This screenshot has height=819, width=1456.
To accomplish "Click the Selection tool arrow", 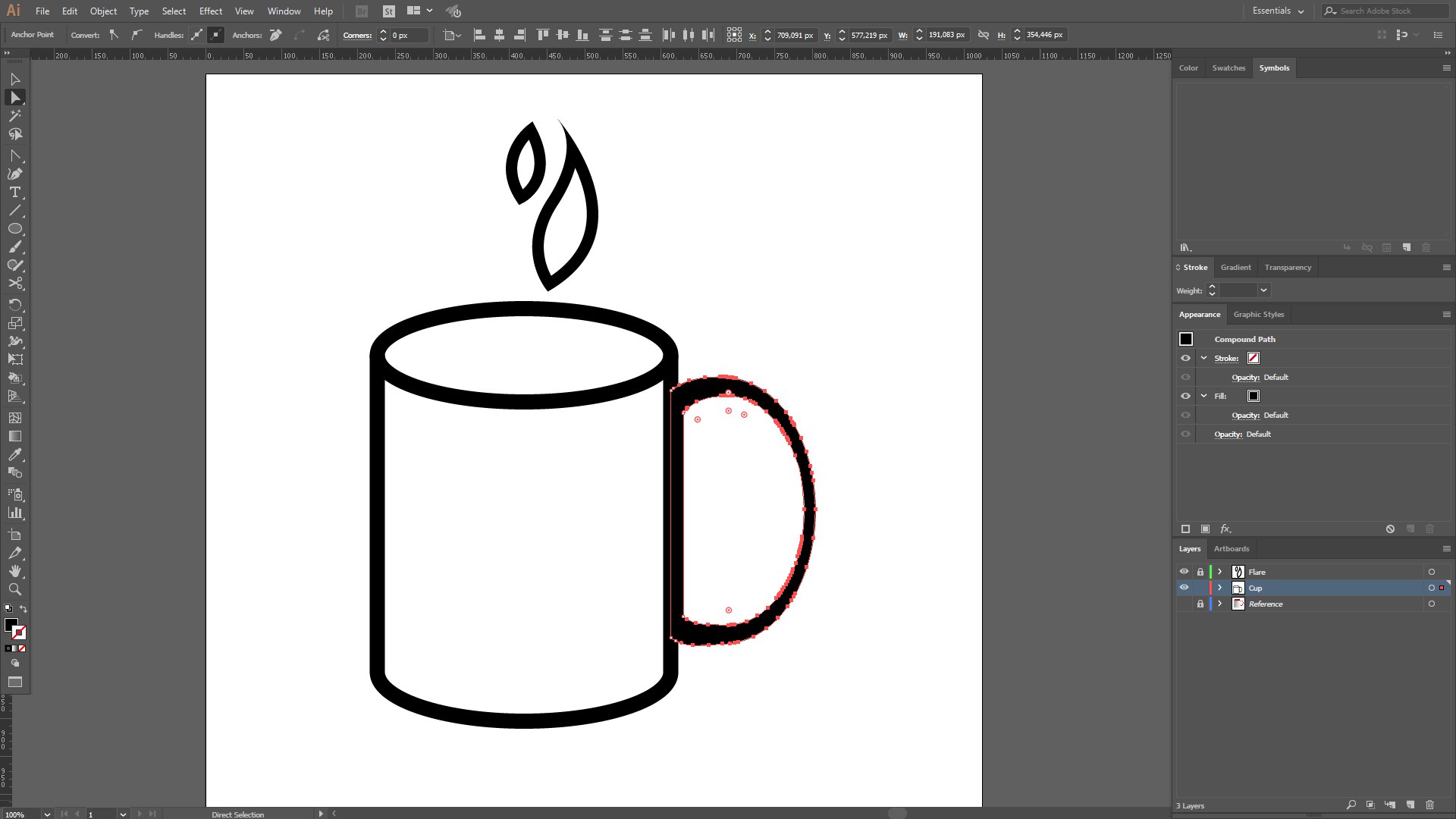I will pos(15,80).
